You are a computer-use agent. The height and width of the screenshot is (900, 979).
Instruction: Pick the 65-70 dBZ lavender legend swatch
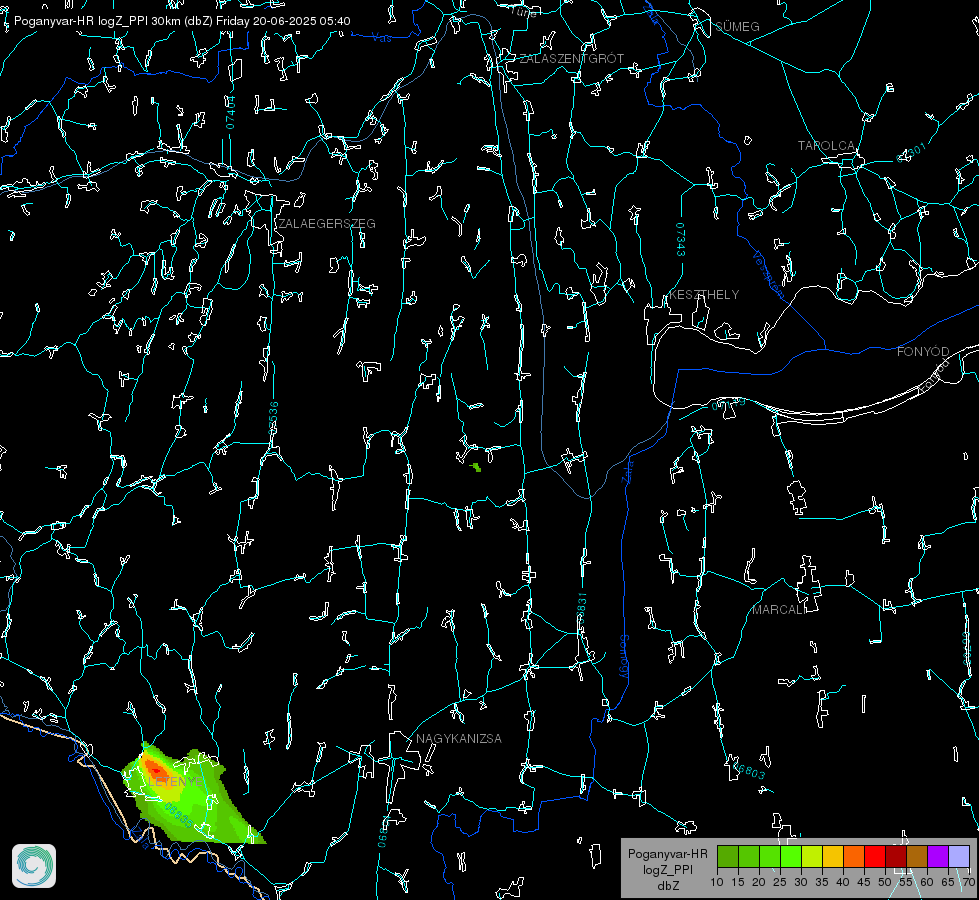pos(958,856)
